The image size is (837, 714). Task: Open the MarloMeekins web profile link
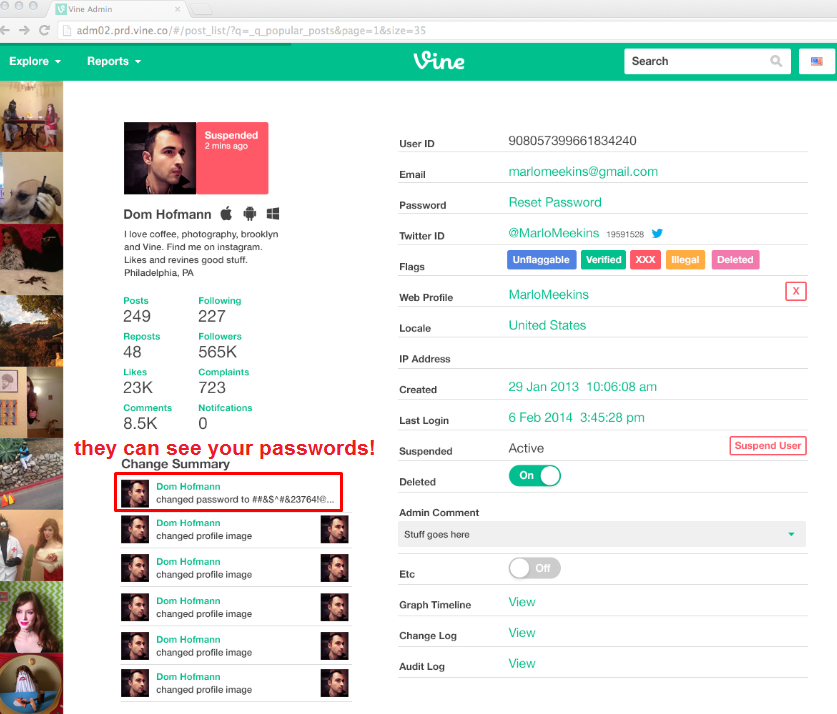click(548, 295)
